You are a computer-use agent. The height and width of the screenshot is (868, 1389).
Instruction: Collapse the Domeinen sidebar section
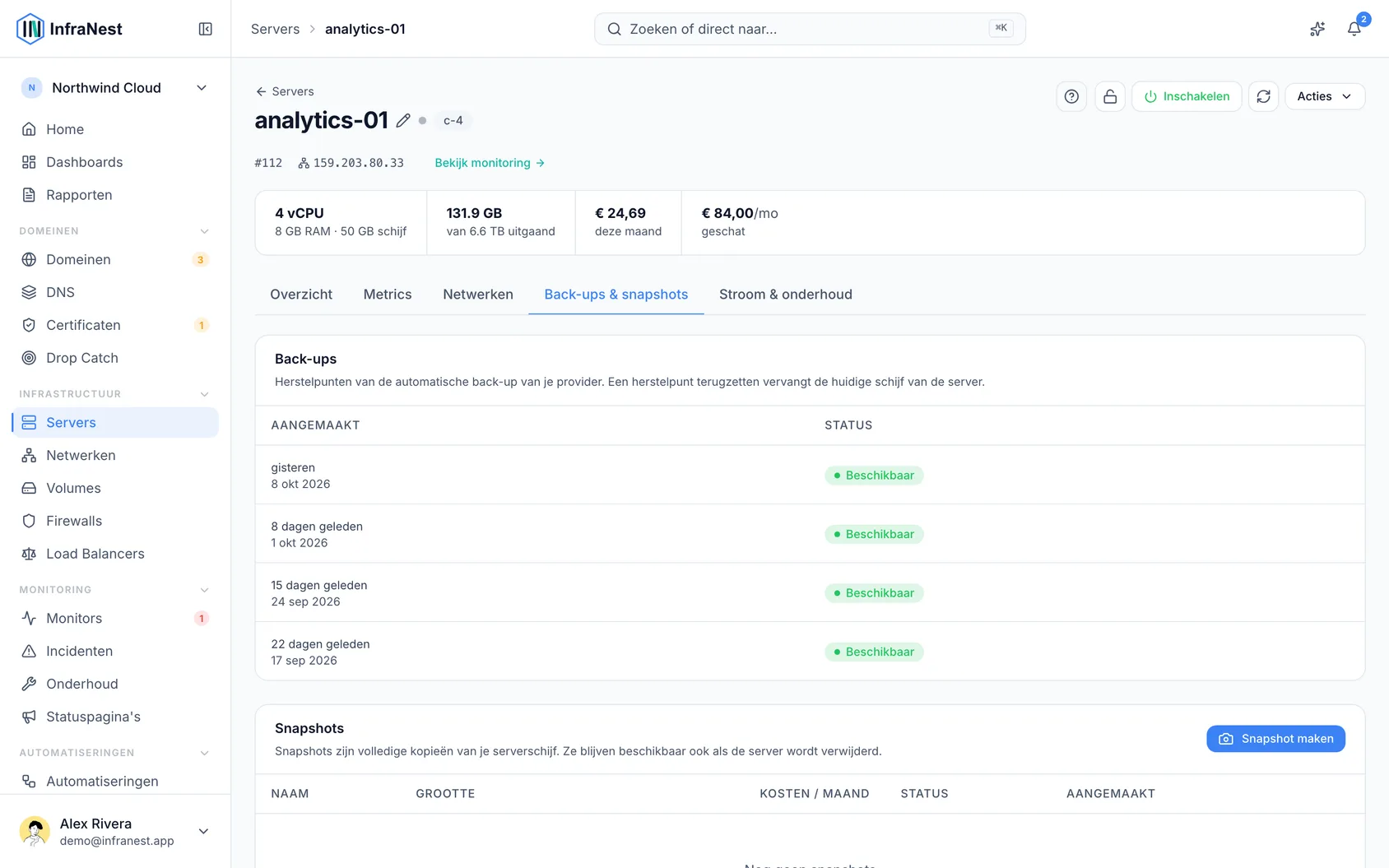pyautogui.click(x=205, y=231)
